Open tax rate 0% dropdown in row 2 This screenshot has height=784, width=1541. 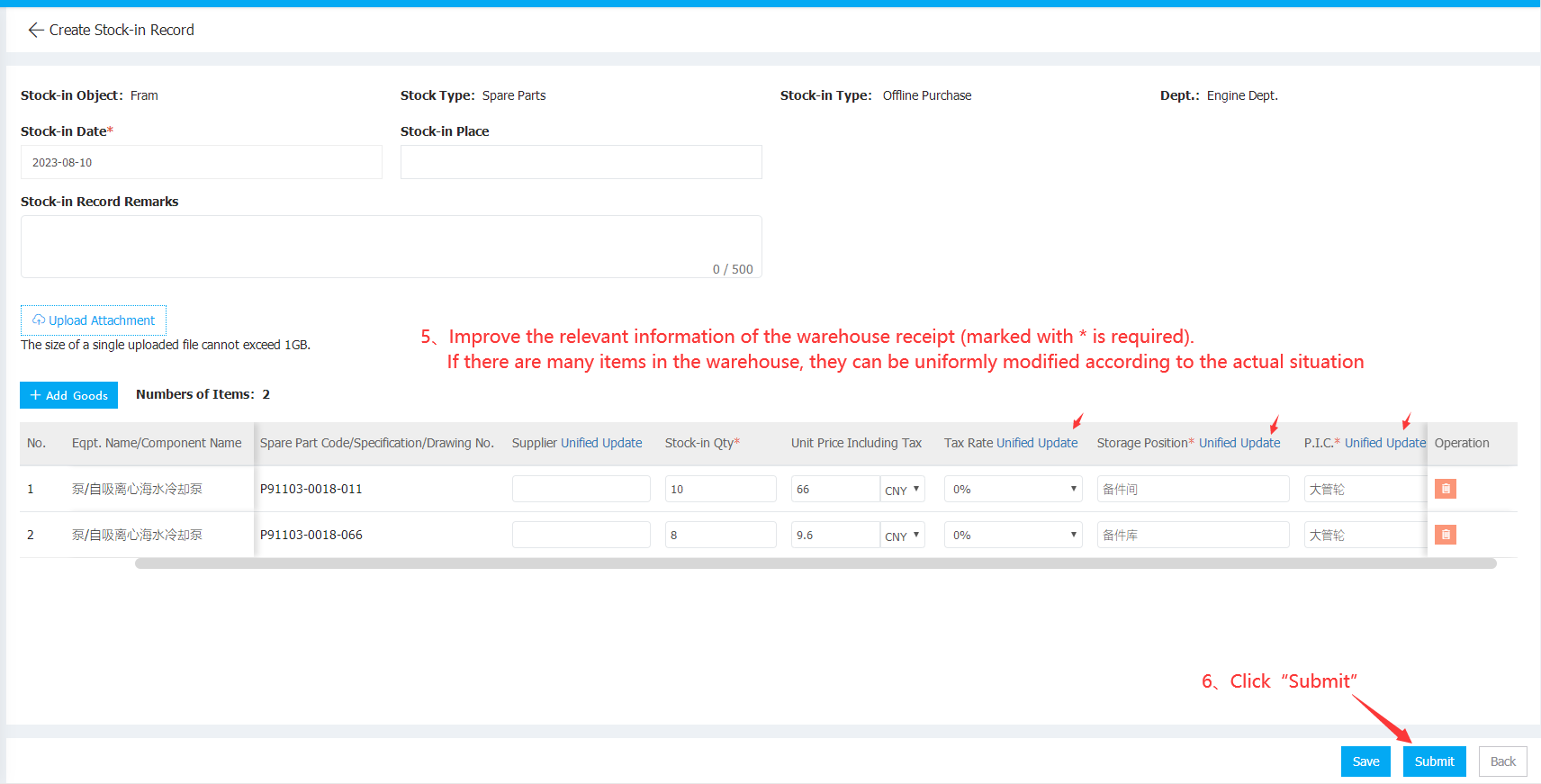(1014, 535)
